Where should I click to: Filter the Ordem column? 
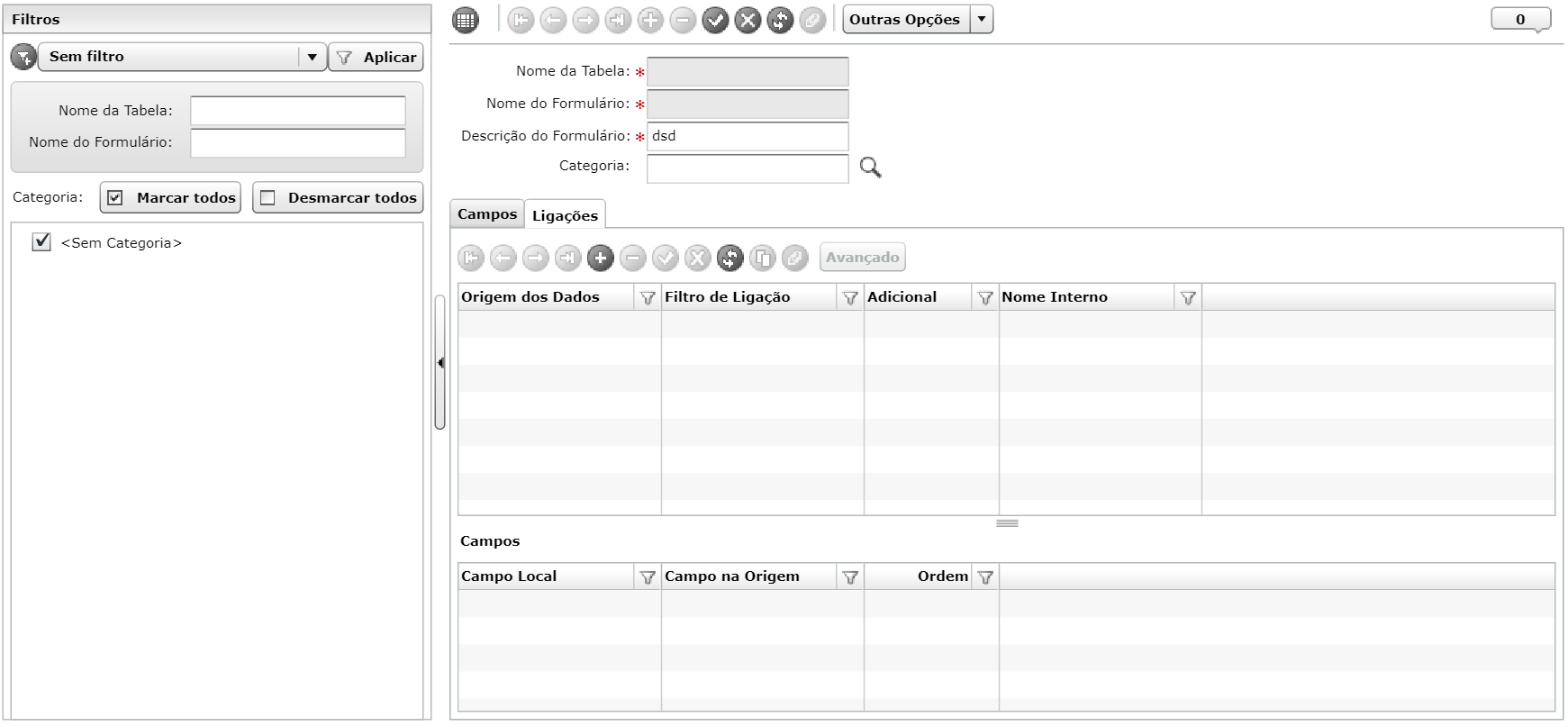(x=985, y=577)
